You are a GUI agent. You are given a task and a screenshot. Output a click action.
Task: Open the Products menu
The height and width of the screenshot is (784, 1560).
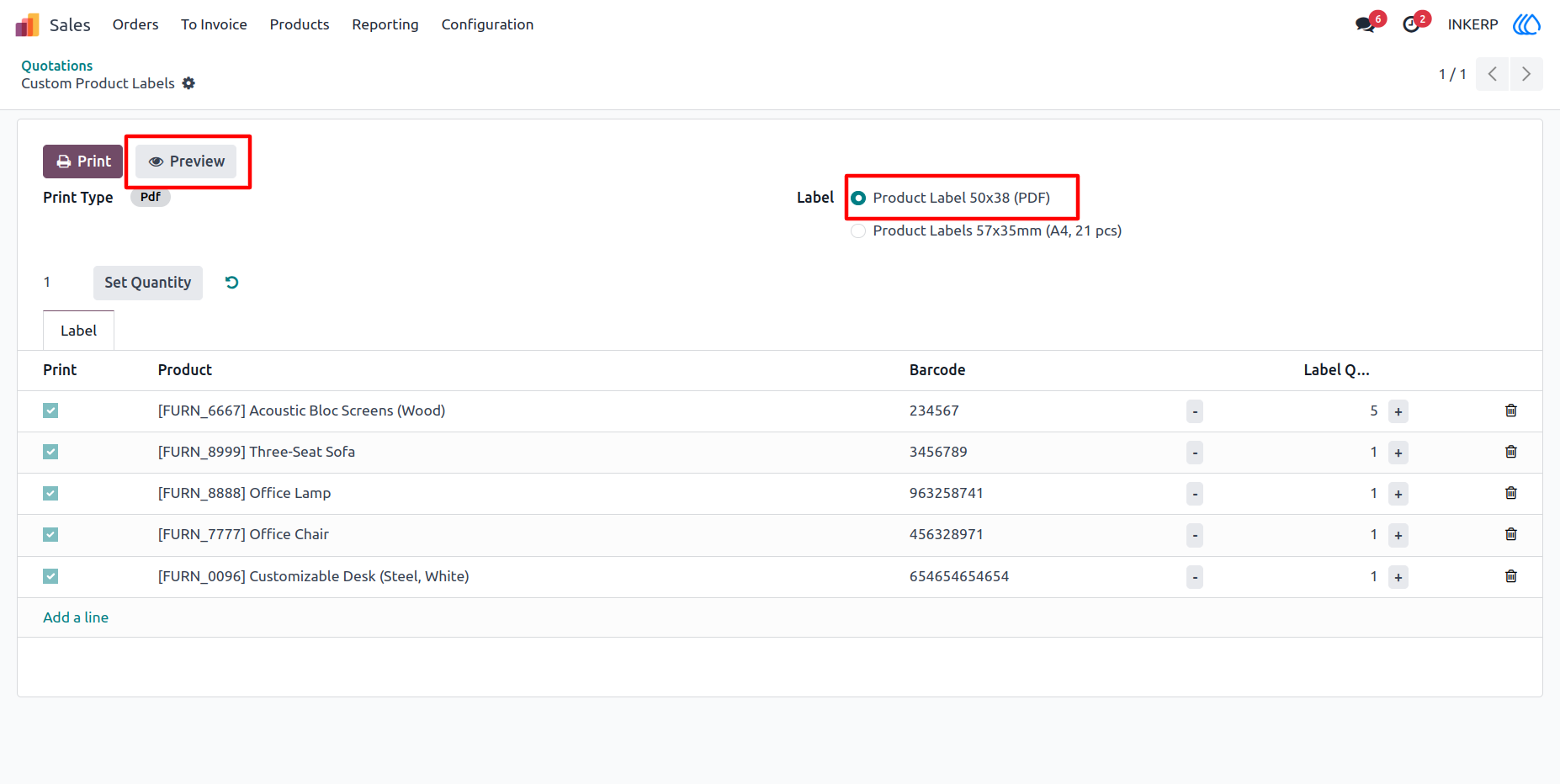click(300, 24)
